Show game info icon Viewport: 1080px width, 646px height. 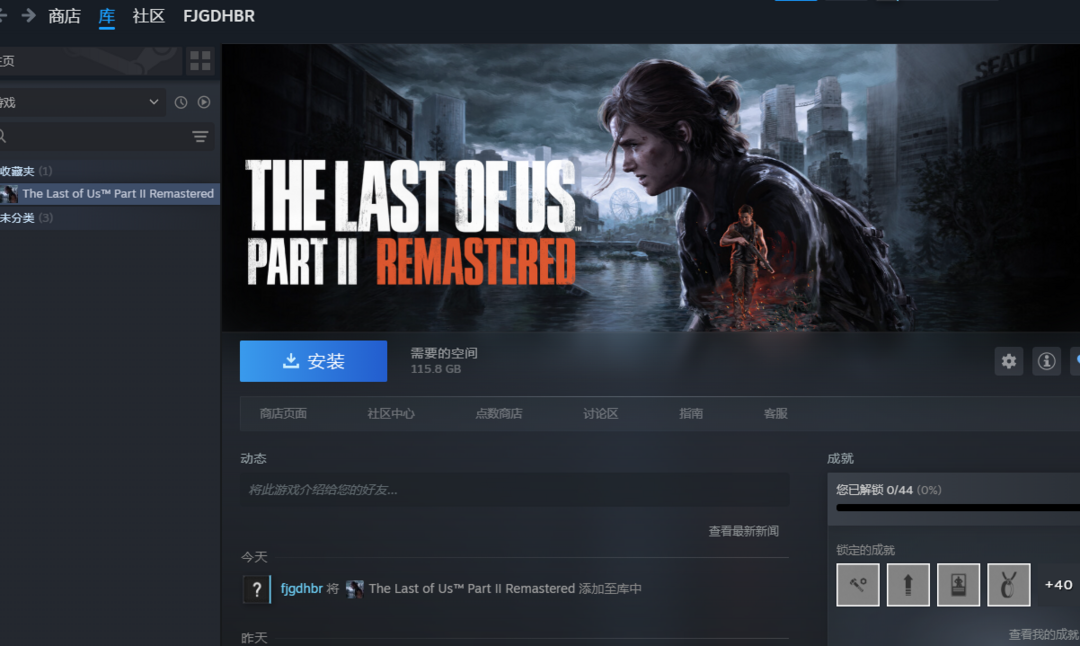(1046, 361)
